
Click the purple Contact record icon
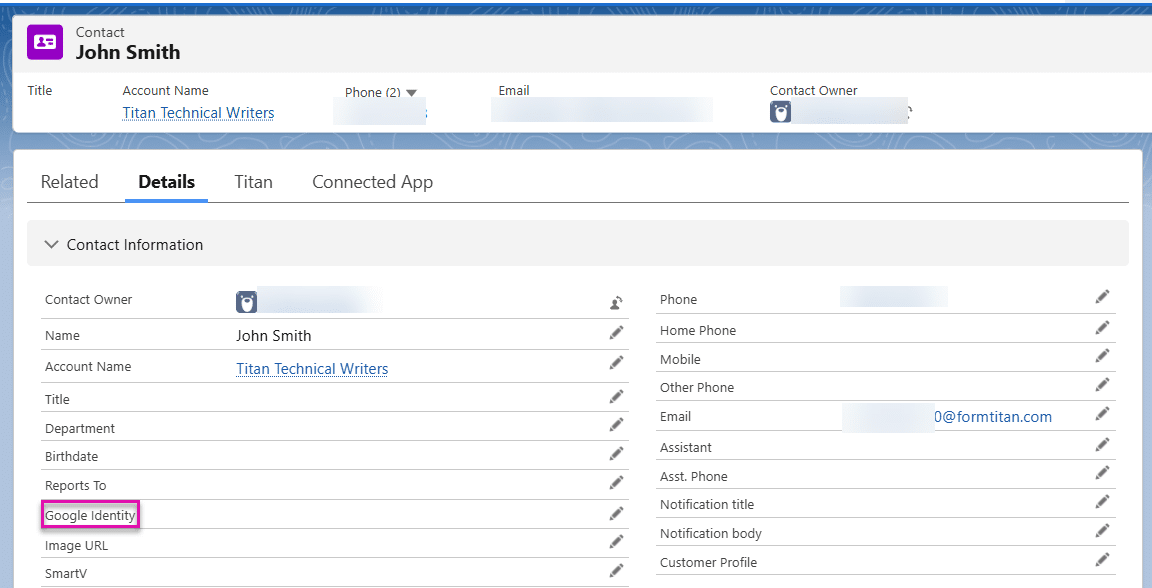tap(45, 42)
